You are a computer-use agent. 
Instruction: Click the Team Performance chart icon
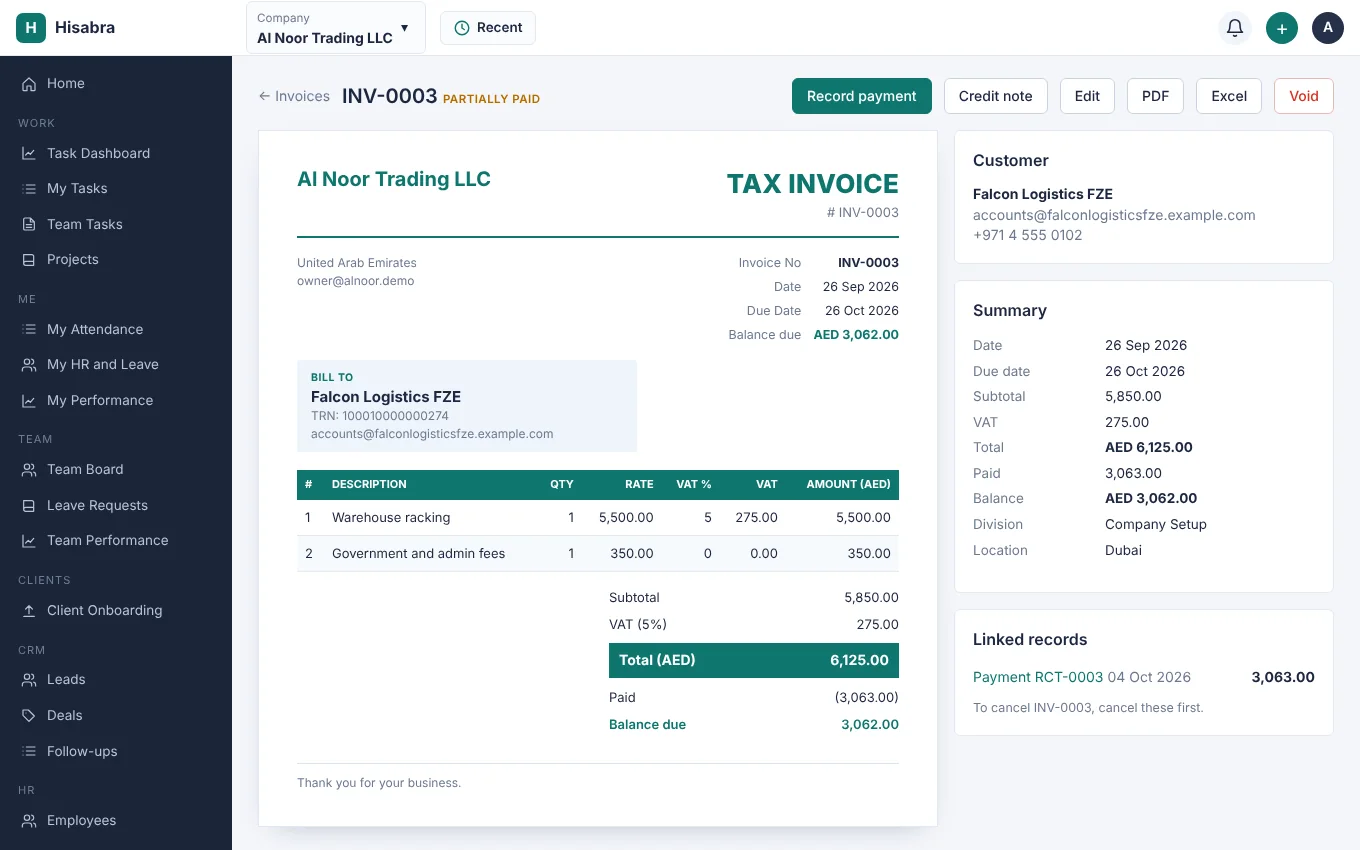click(x=29, y=541)
